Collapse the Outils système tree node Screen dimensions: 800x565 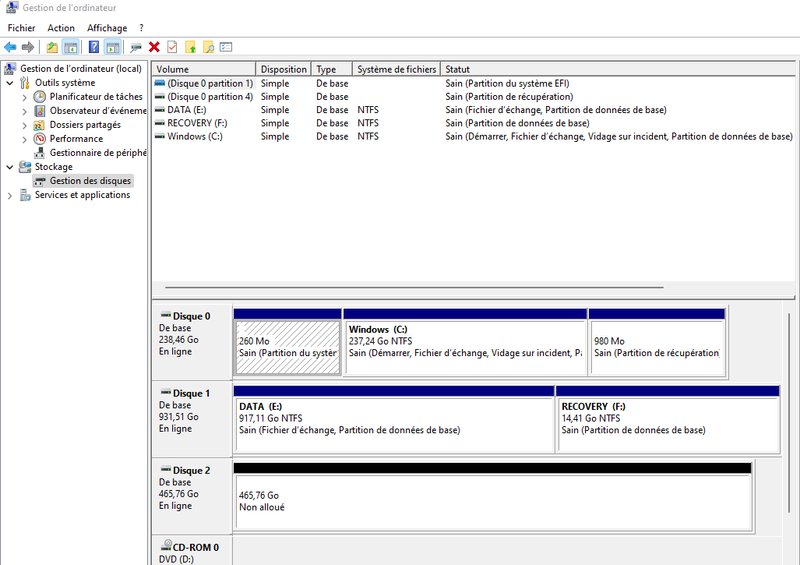10,83
